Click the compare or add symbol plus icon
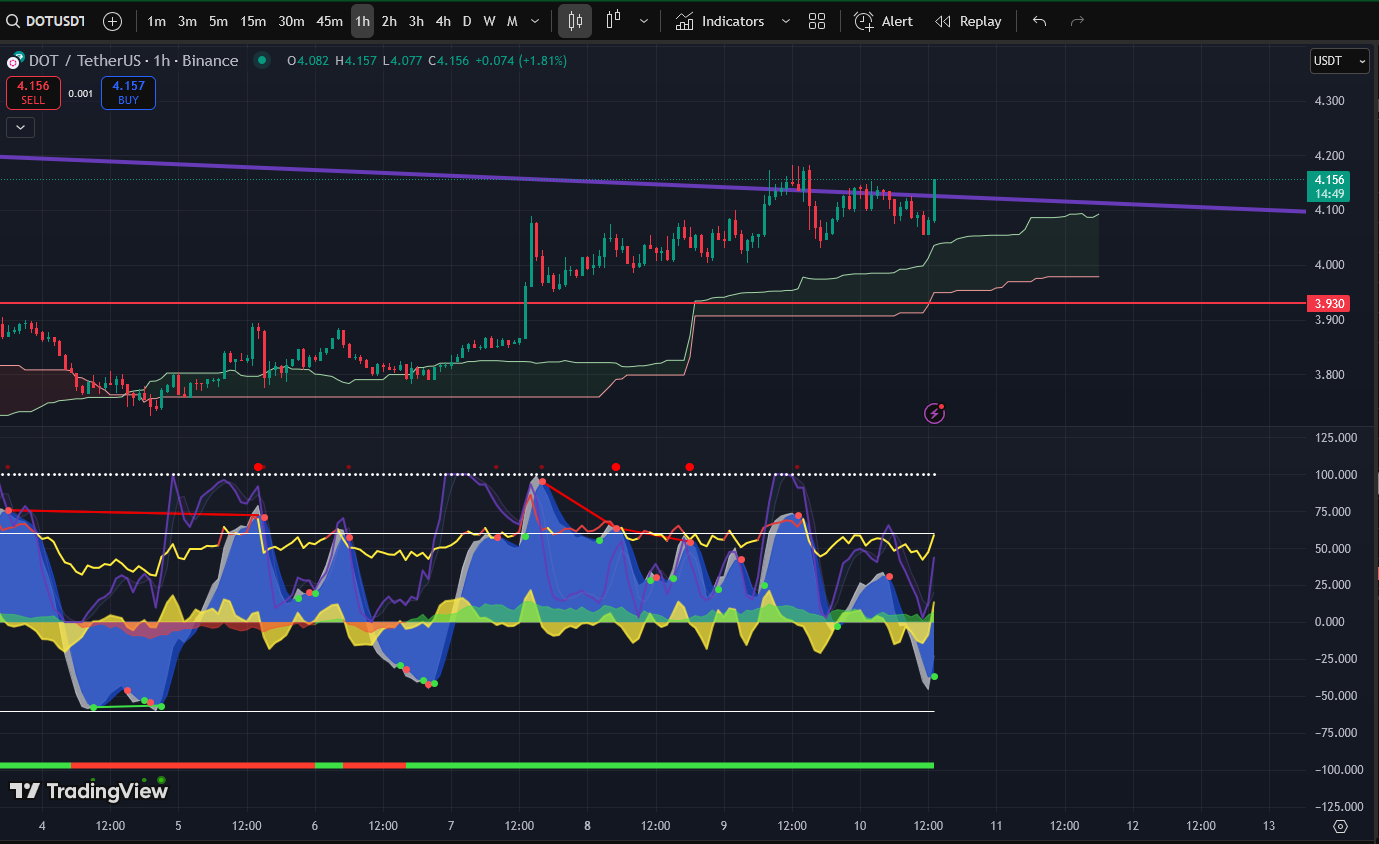Viewport: 1379px width, 844px height. coord(113,21)
